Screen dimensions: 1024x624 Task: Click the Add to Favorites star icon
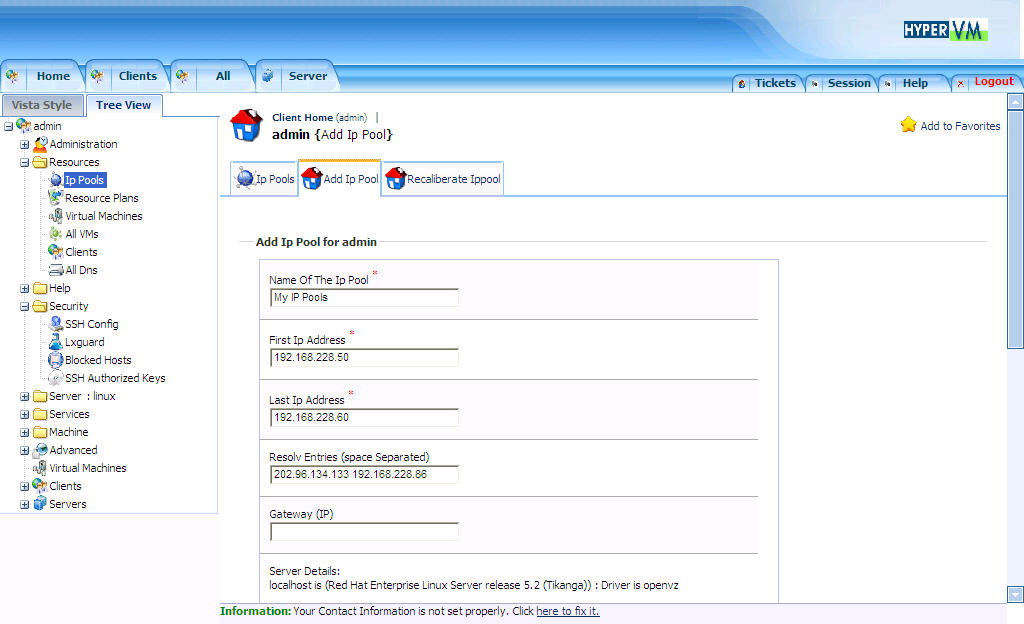pyautogui.click(x=908, y=125)
